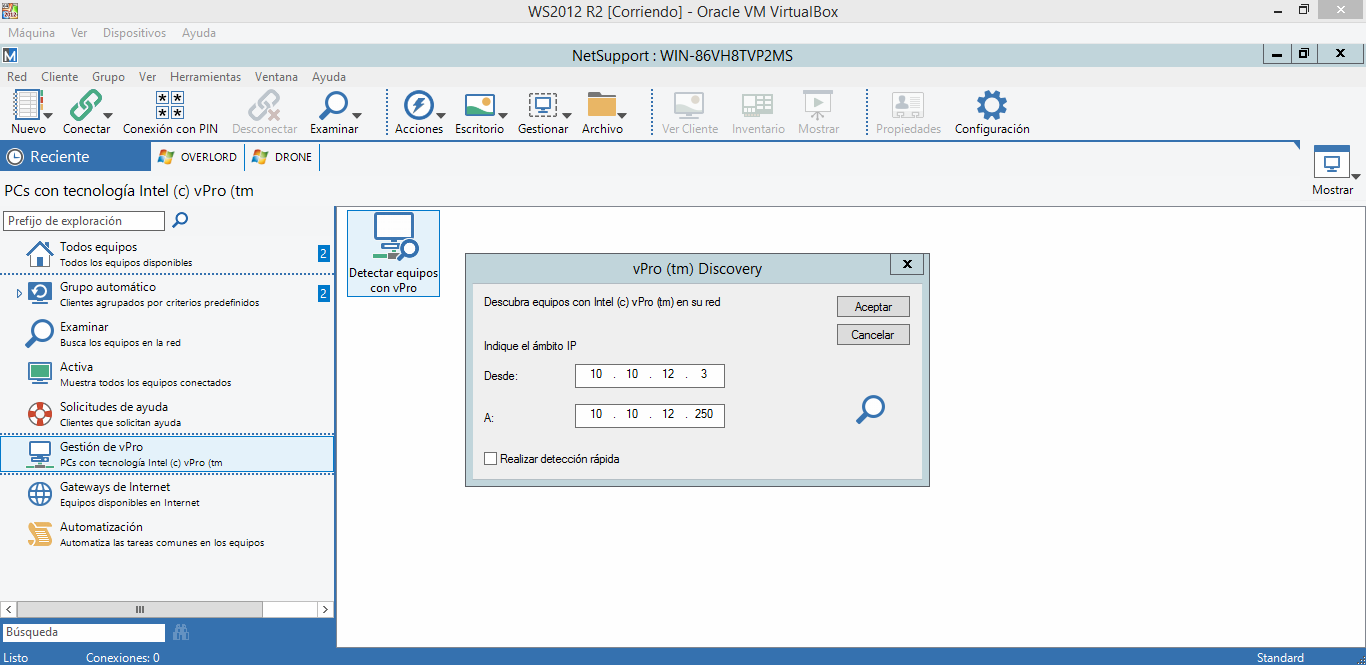Select the Reciente tab
Image resolution: width=1366 pixels, height=665 pixels.
[75, 156]
